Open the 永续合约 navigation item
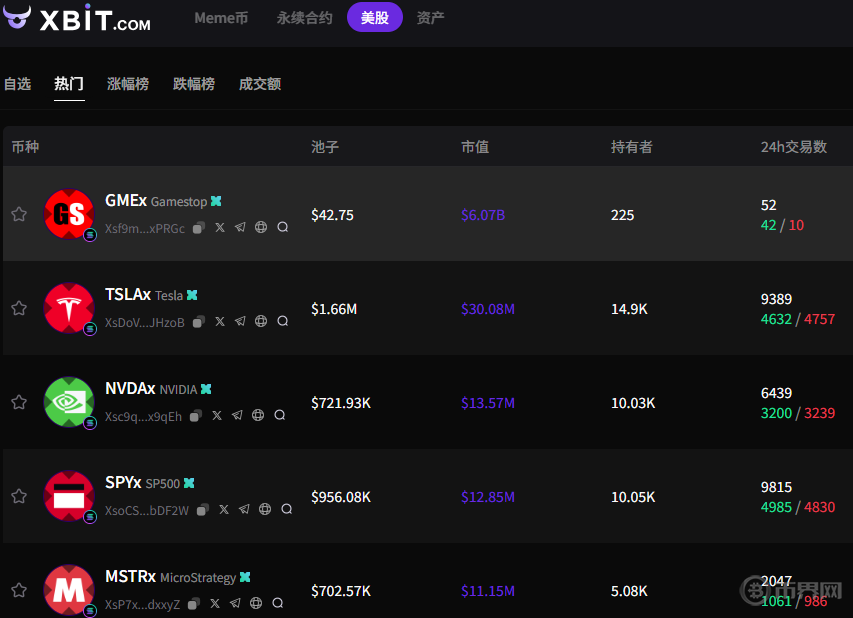This screenshot has height=618, width=853. pyautogui.click(x=304, y=18)
